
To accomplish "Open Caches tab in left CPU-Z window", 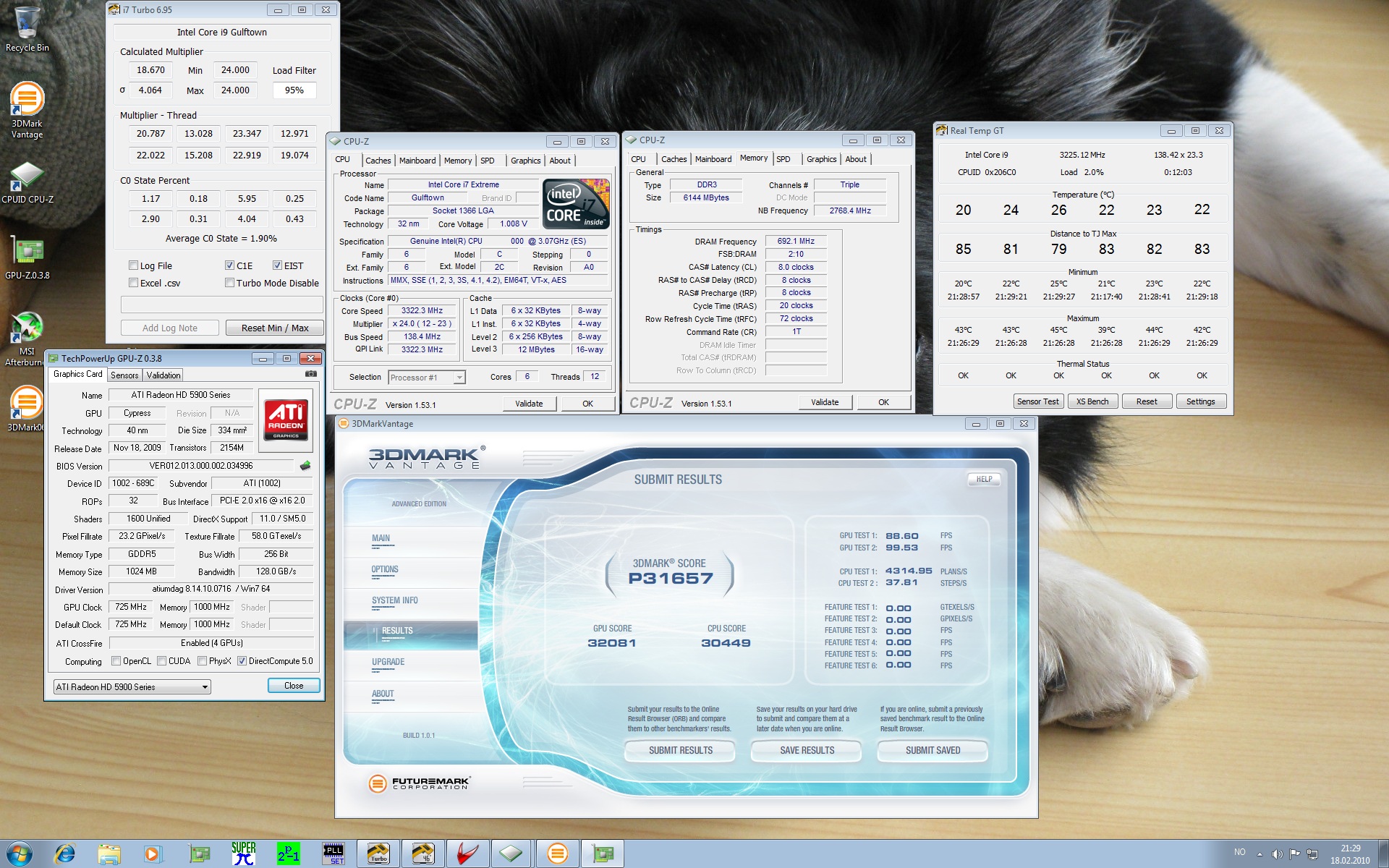I will click(378, 161).
